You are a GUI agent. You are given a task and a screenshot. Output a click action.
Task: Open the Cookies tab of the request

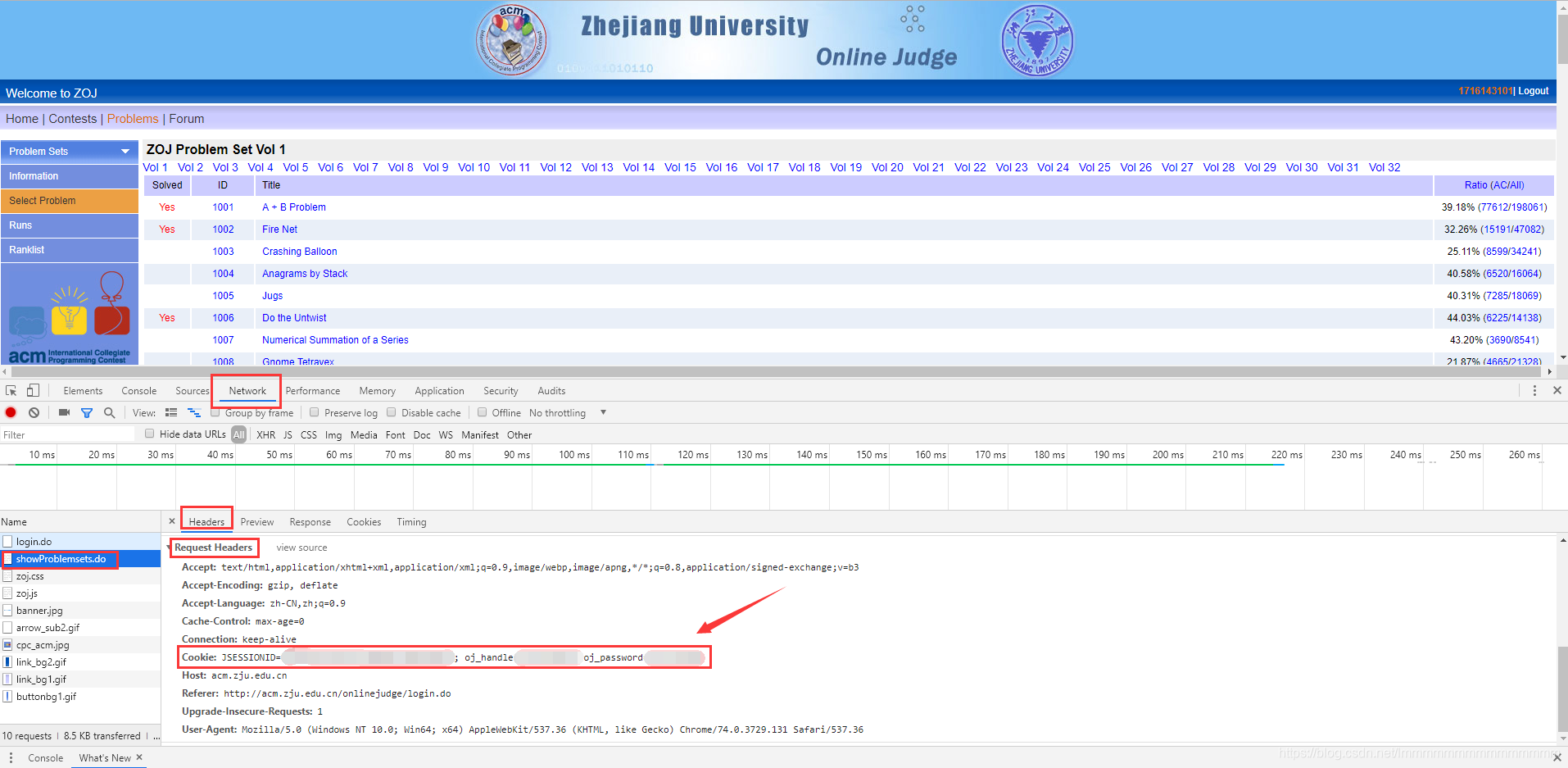tap(364, 522)
